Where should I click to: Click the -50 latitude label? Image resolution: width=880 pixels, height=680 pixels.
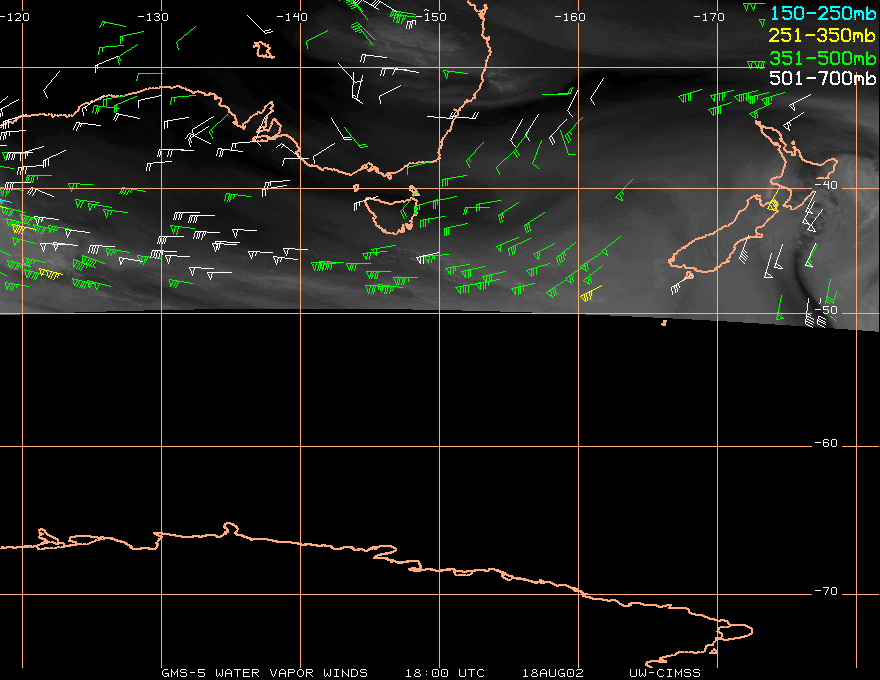(x=826, y=310)
